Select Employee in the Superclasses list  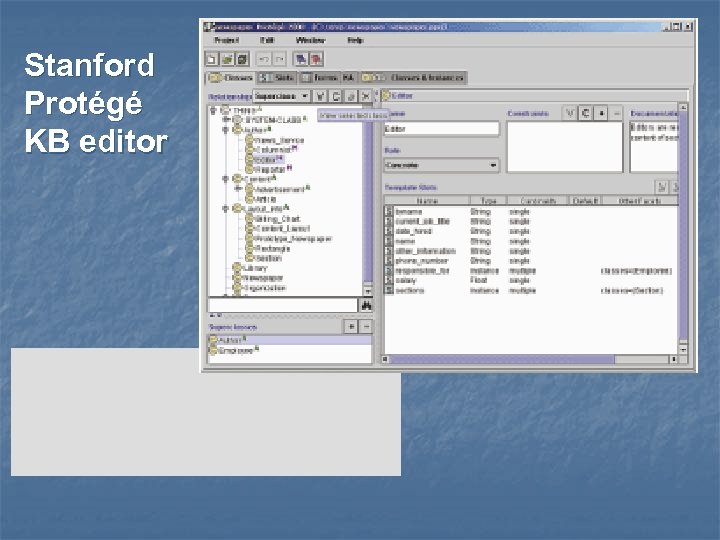pyautogui.click(x=290, y=350)
